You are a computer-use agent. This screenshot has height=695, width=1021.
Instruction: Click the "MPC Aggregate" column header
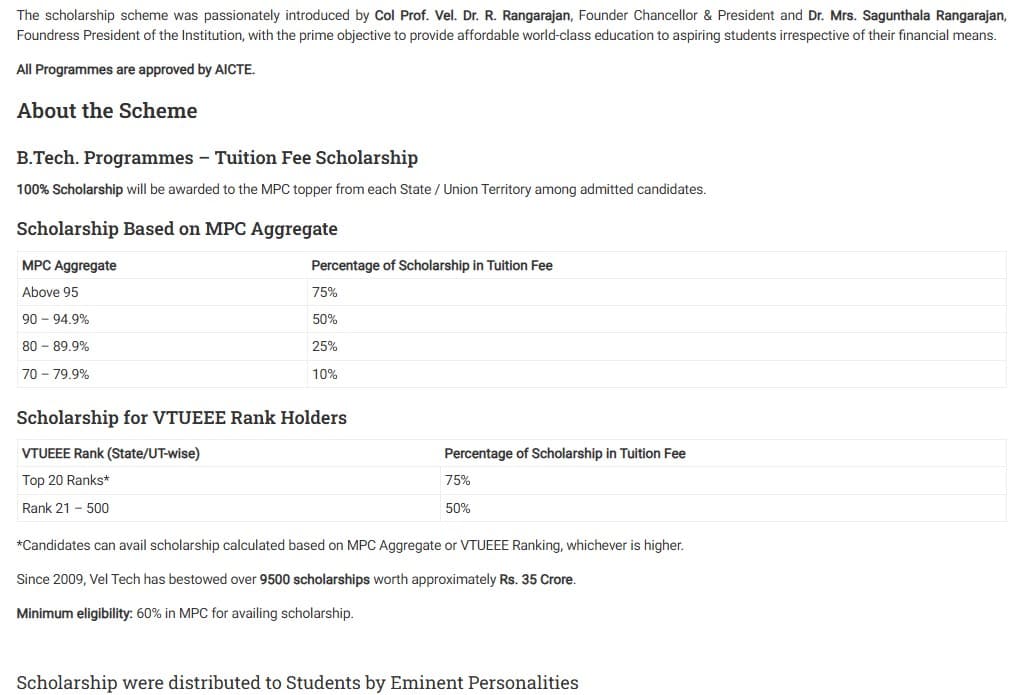[69, 265]
